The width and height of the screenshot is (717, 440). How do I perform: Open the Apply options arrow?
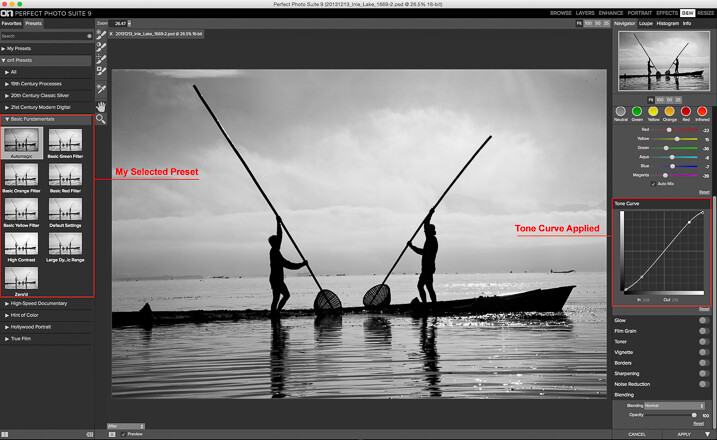coord(708,434)
